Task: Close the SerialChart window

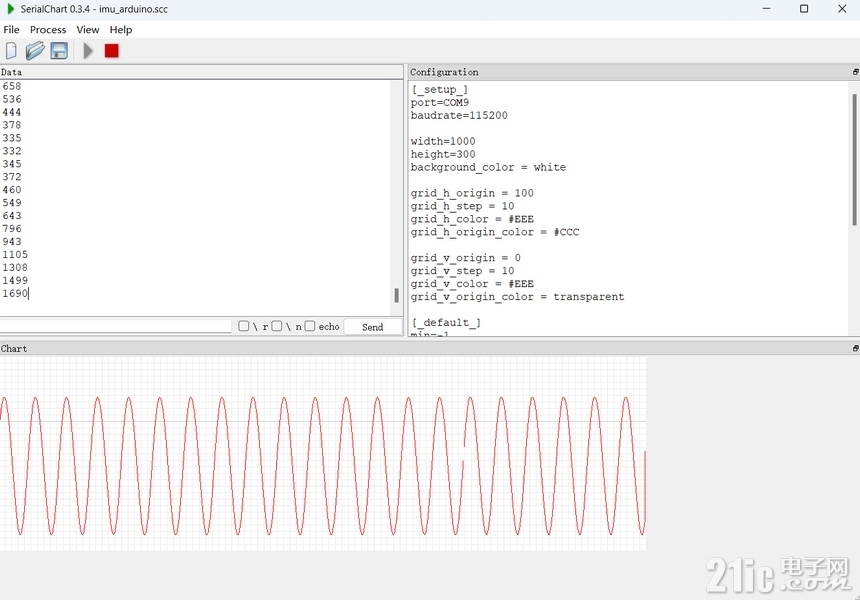Action: coord(842,9)
